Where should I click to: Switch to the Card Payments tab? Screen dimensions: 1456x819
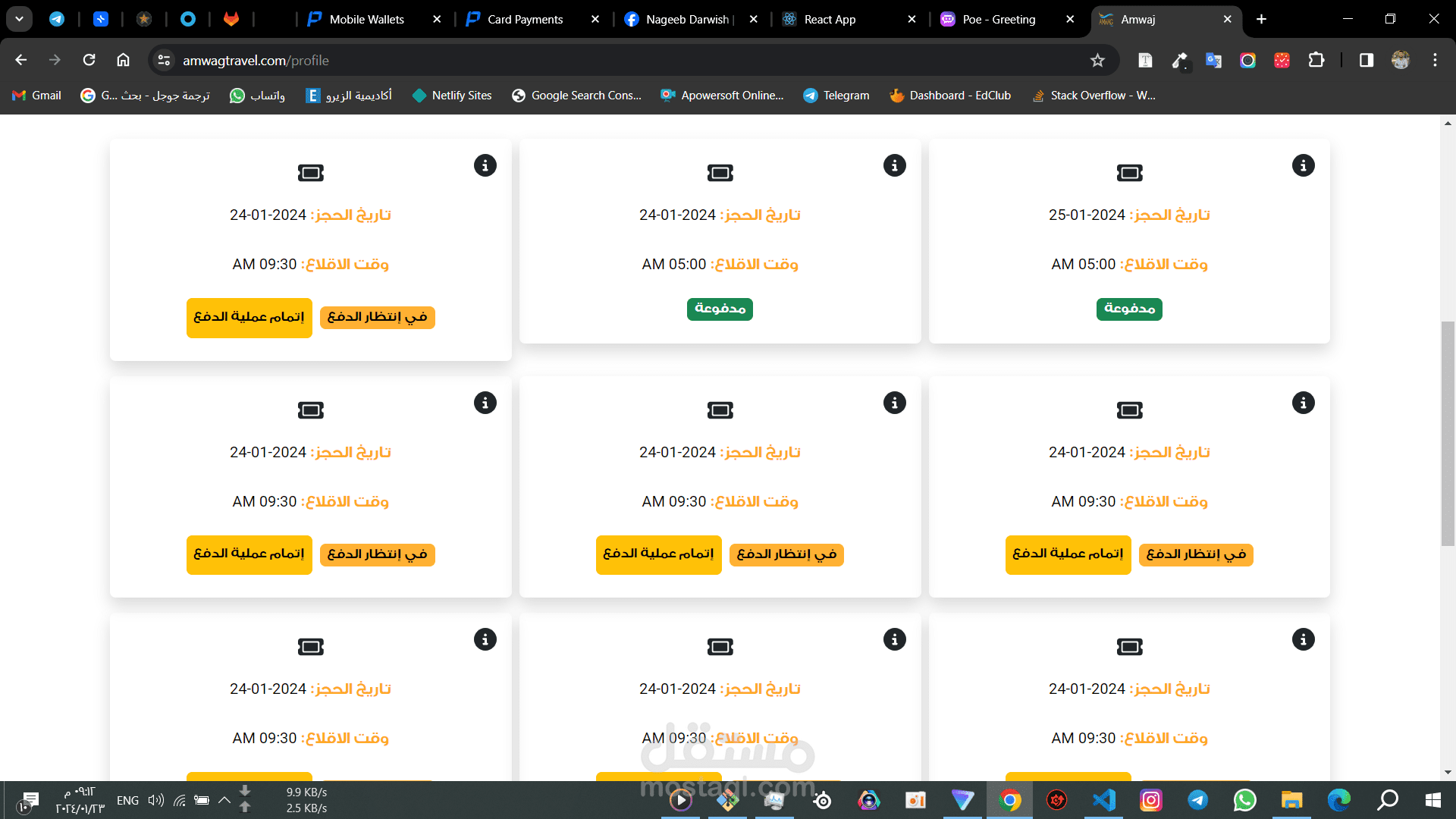pos(525,20)
